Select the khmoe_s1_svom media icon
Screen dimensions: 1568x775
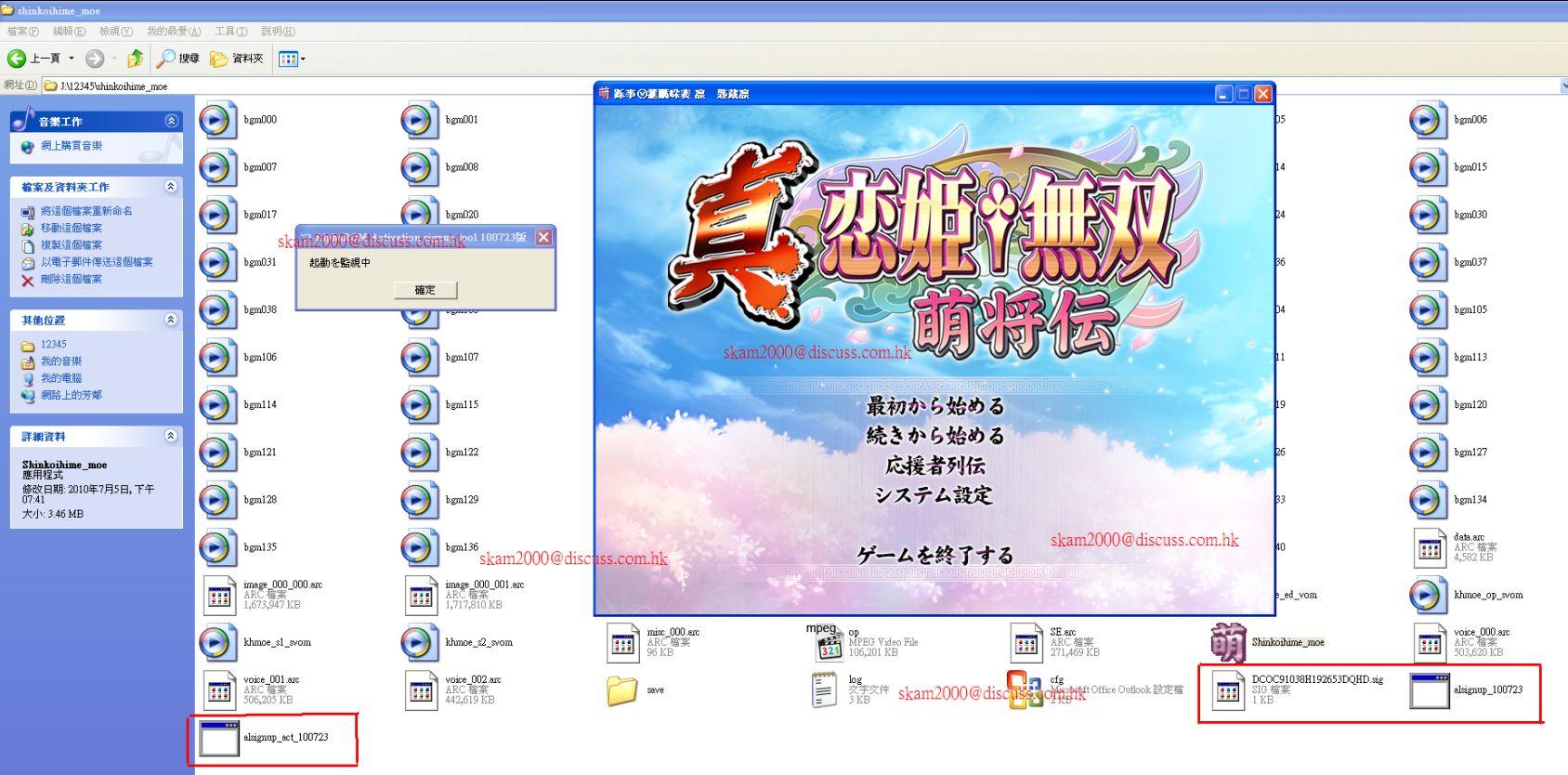pos(217,642)
